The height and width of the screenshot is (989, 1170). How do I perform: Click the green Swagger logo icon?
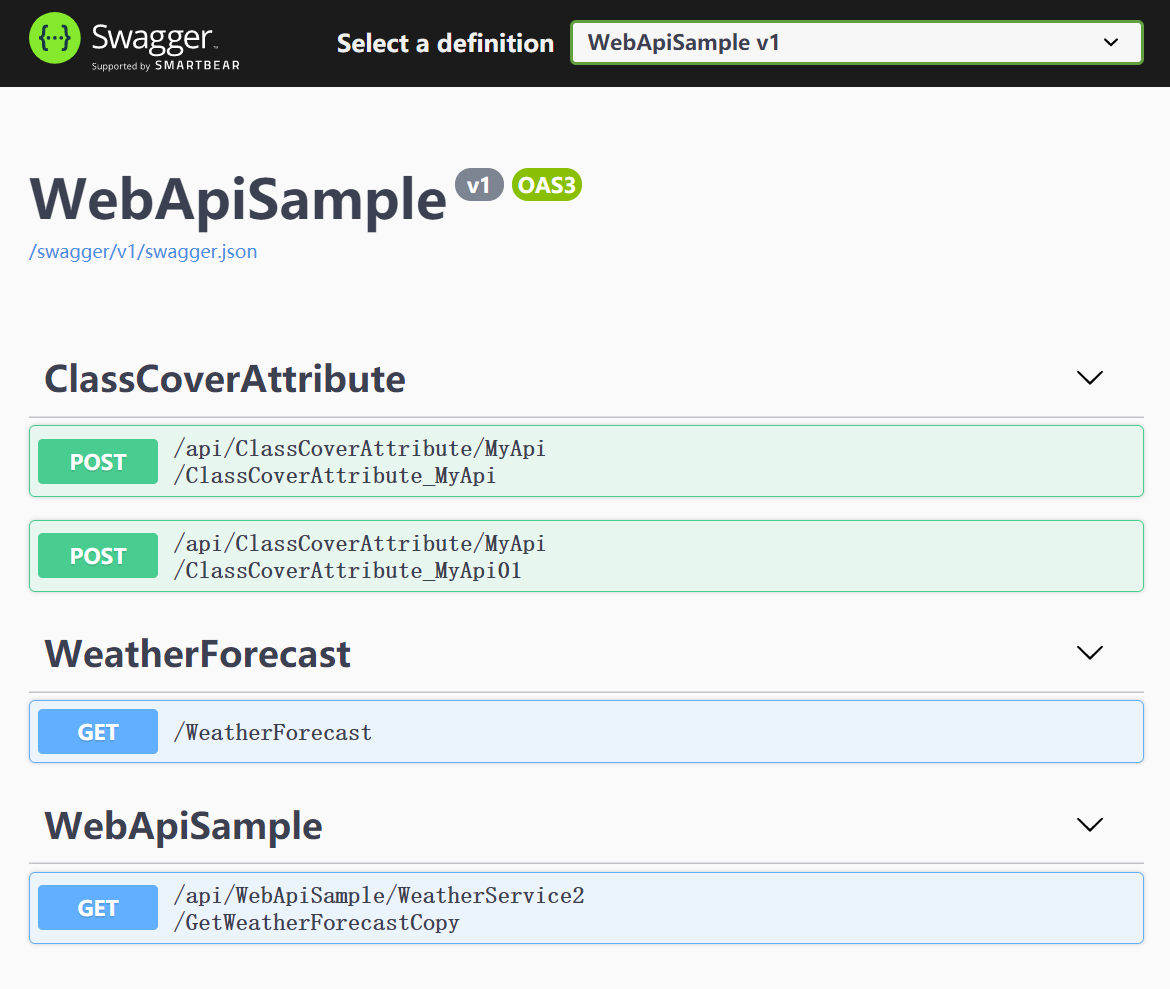(x=54, y=38)
